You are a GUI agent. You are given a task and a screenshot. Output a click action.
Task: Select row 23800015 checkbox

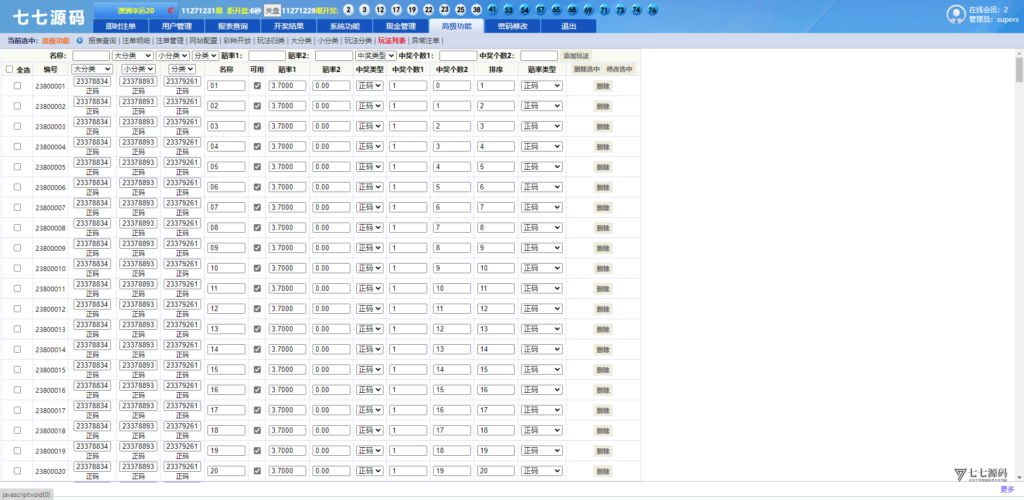(x=17, y=369)
